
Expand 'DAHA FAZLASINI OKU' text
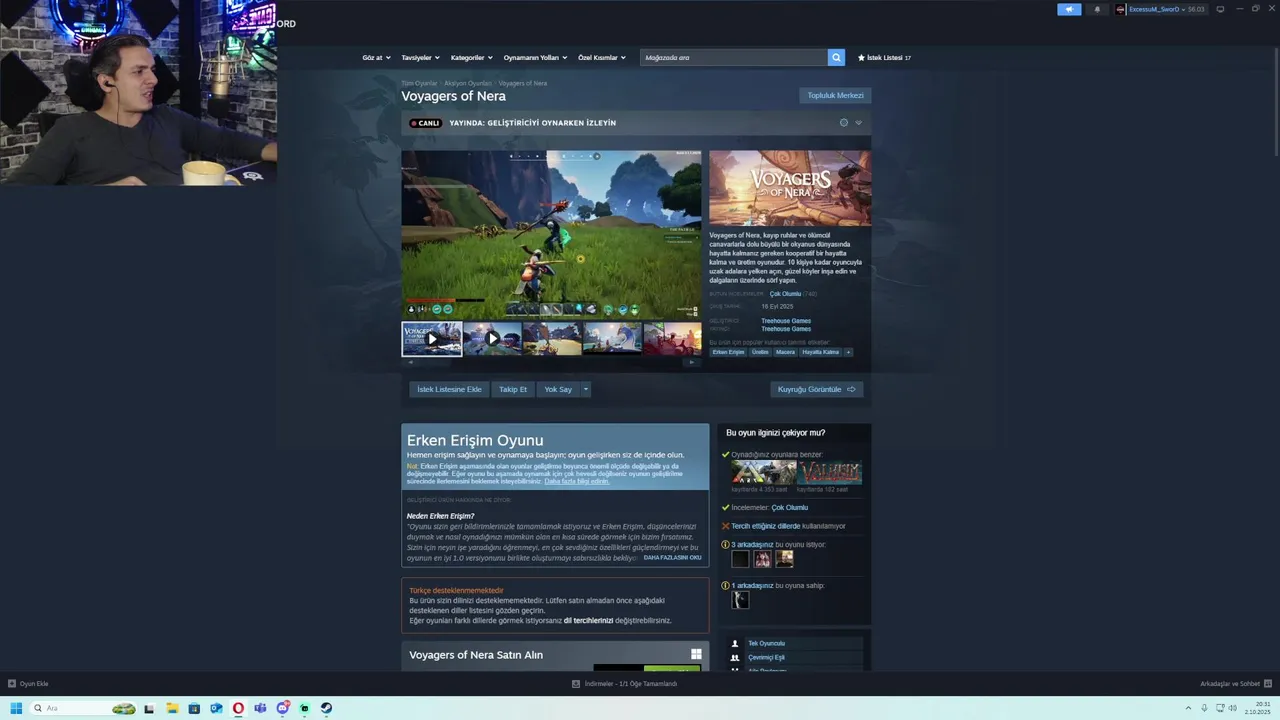pyautogui.click(x=672, y=557)
